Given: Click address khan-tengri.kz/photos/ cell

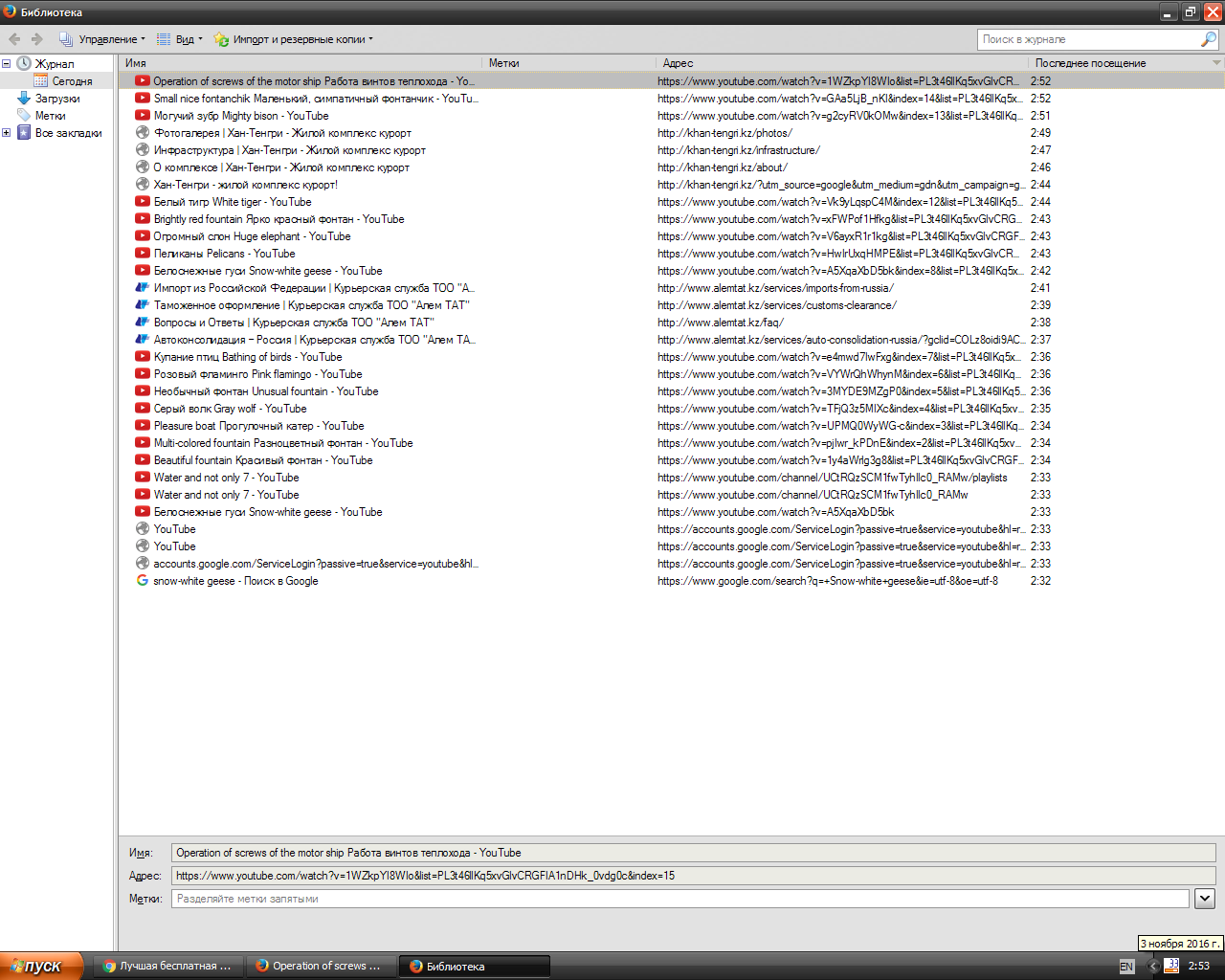Looking at the screenshot, I should (x=724, y=133).
